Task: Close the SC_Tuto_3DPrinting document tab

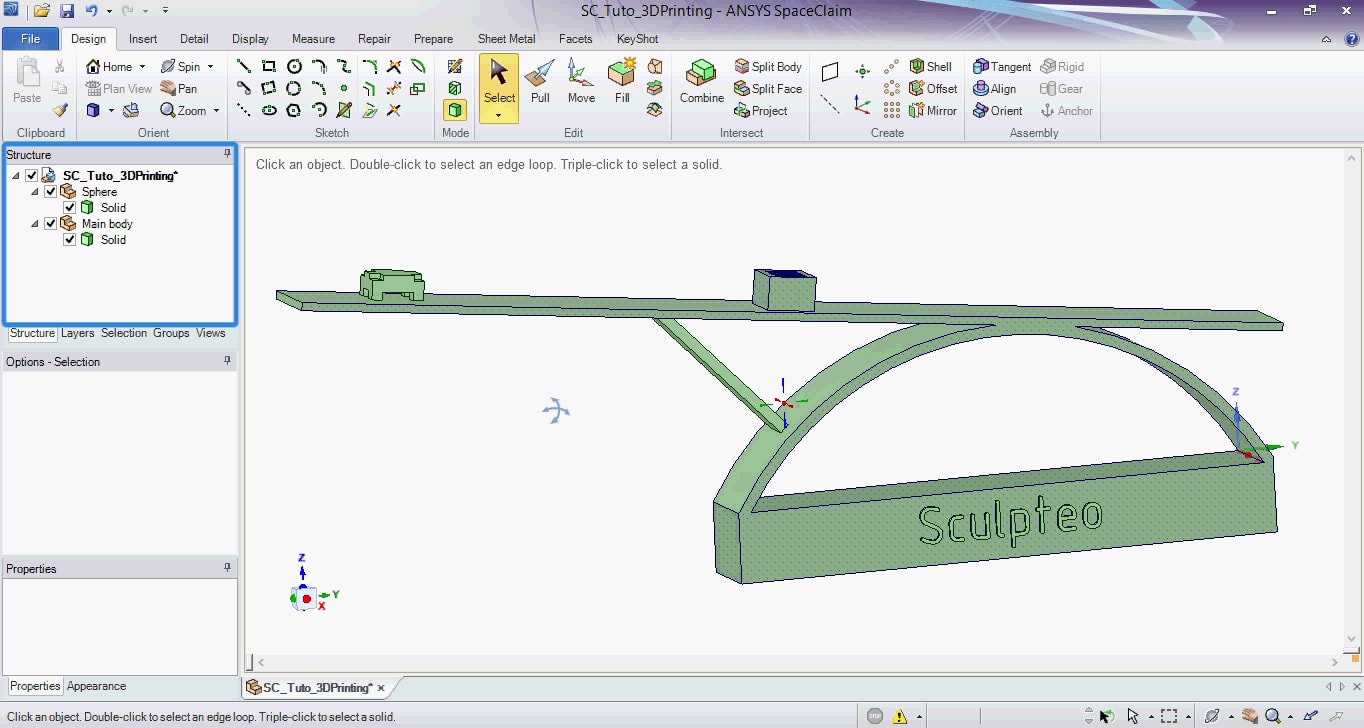Action: 381,688
